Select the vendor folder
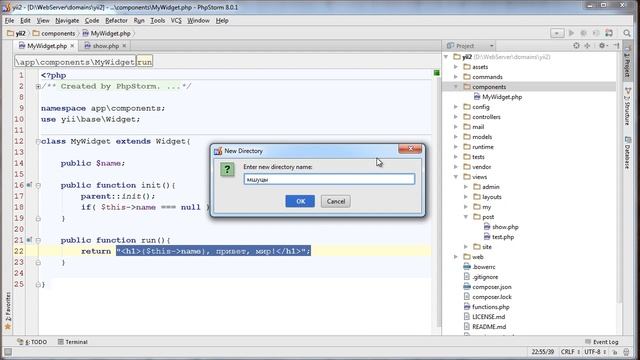Image resolution: width=640 pixels, height=360 pixels. [x=477, y=167]
